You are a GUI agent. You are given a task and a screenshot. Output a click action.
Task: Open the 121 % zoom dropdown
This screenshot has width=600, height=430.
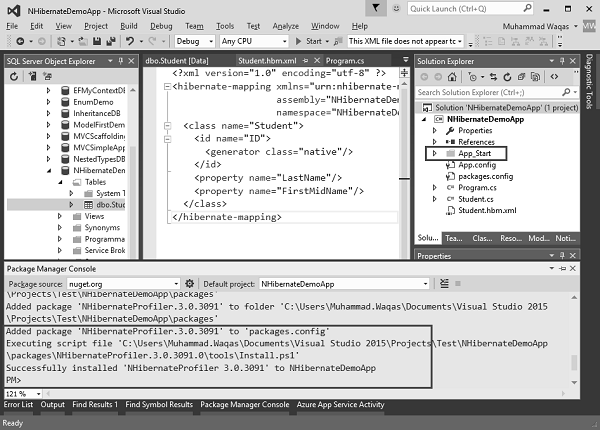pyautogui.click(x=23, y=394)
